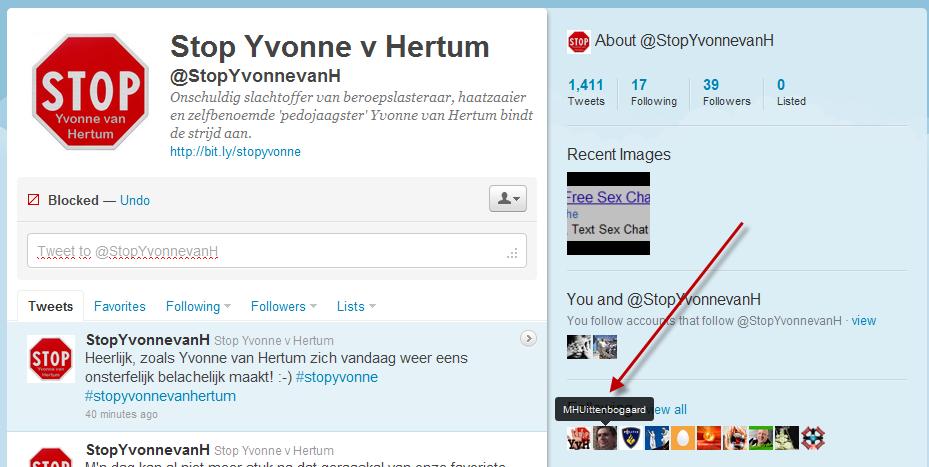View the 39 Followers count
929x467 pixels.
726,92
